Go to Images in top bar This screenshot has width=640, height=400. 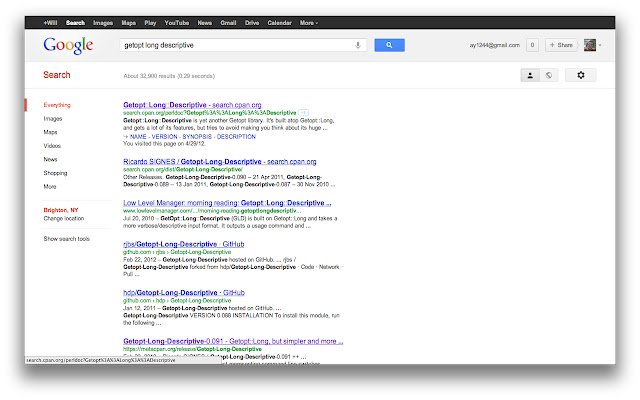tap(103, 23)
